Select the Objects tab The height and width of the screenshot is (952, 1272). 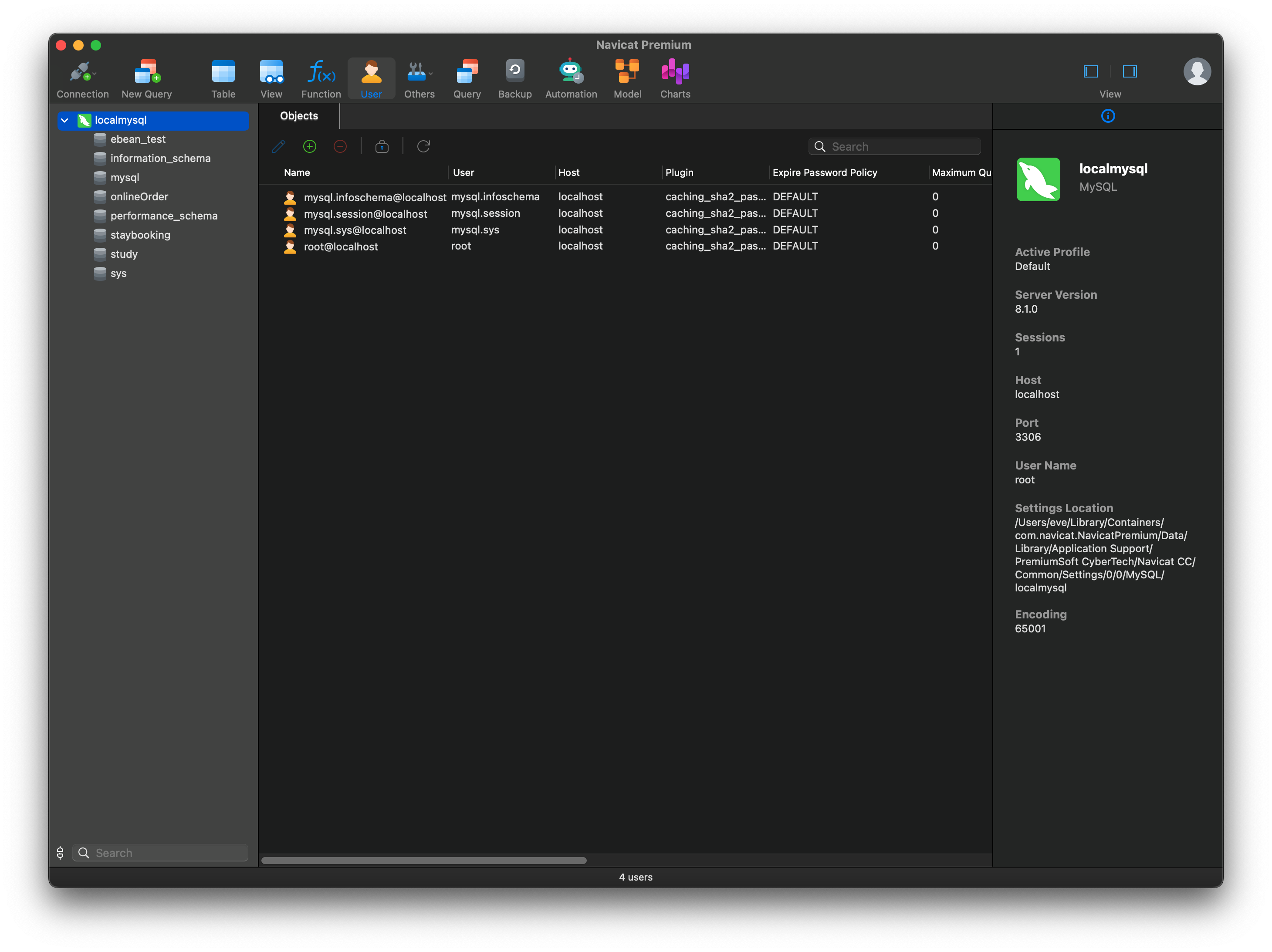(298, 116)
